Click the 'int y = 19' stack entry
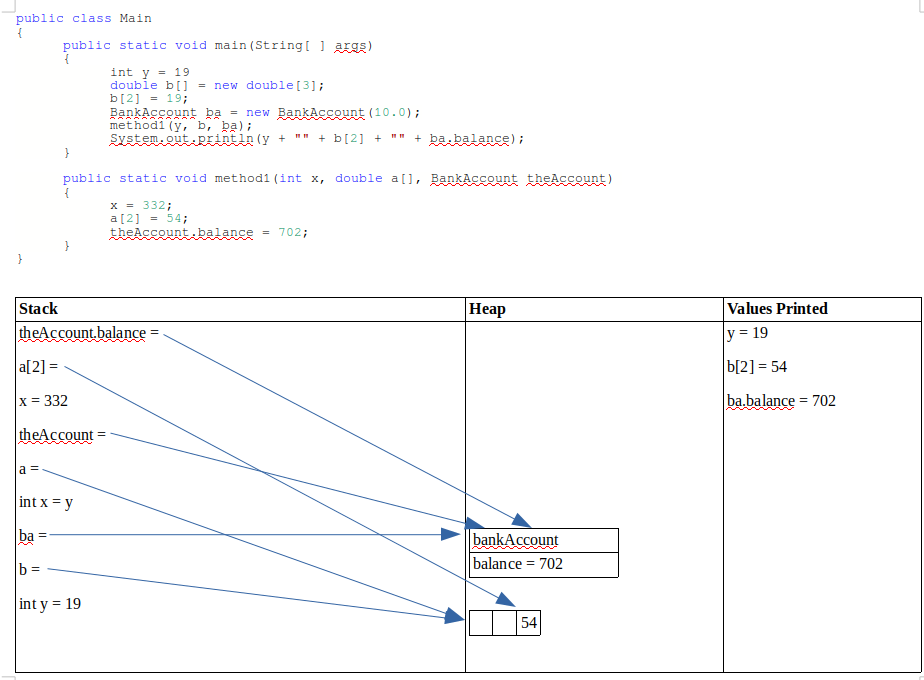The height and width of the screenshot is (680, 924). point(50,604)
